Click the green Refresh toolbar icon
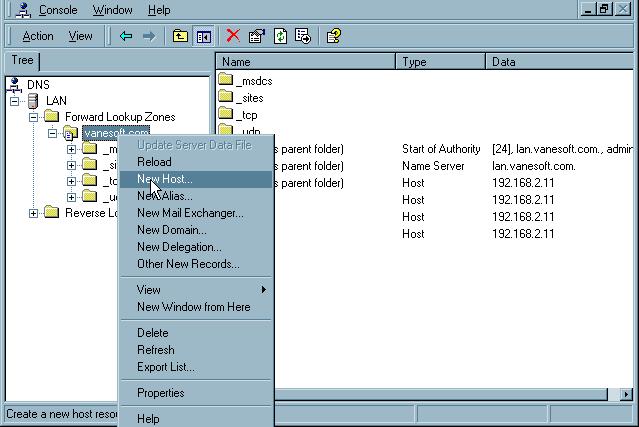 (x=280, y=36)
